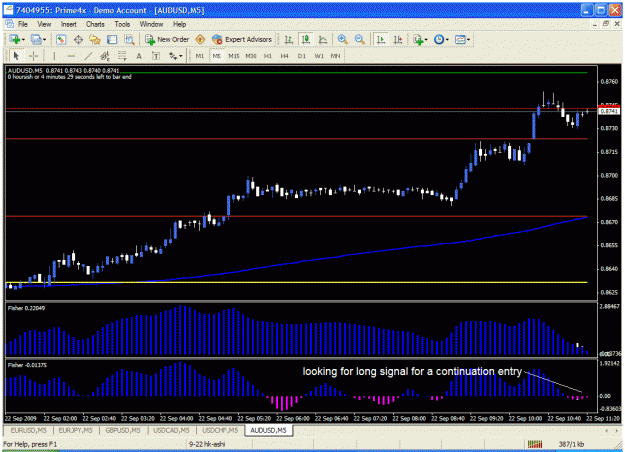Screen dimensions: 625x452
Task: Zoom in on the chart
Action: (x=342, y=39)
